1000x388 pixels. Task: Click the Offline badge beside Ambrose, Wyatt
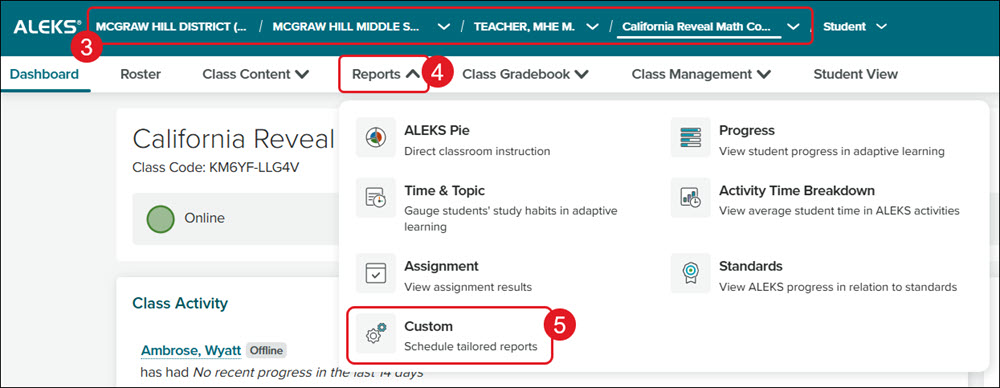point(267,350)
